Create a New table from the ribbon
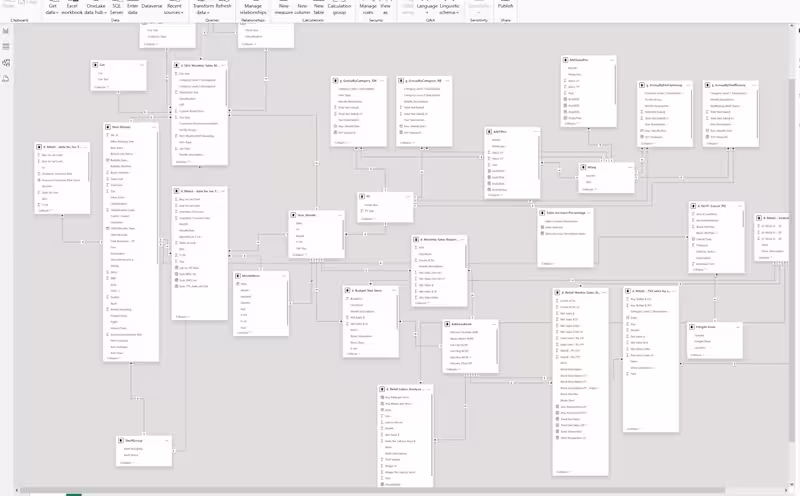800x496 pixels. (x=319, y=8)
